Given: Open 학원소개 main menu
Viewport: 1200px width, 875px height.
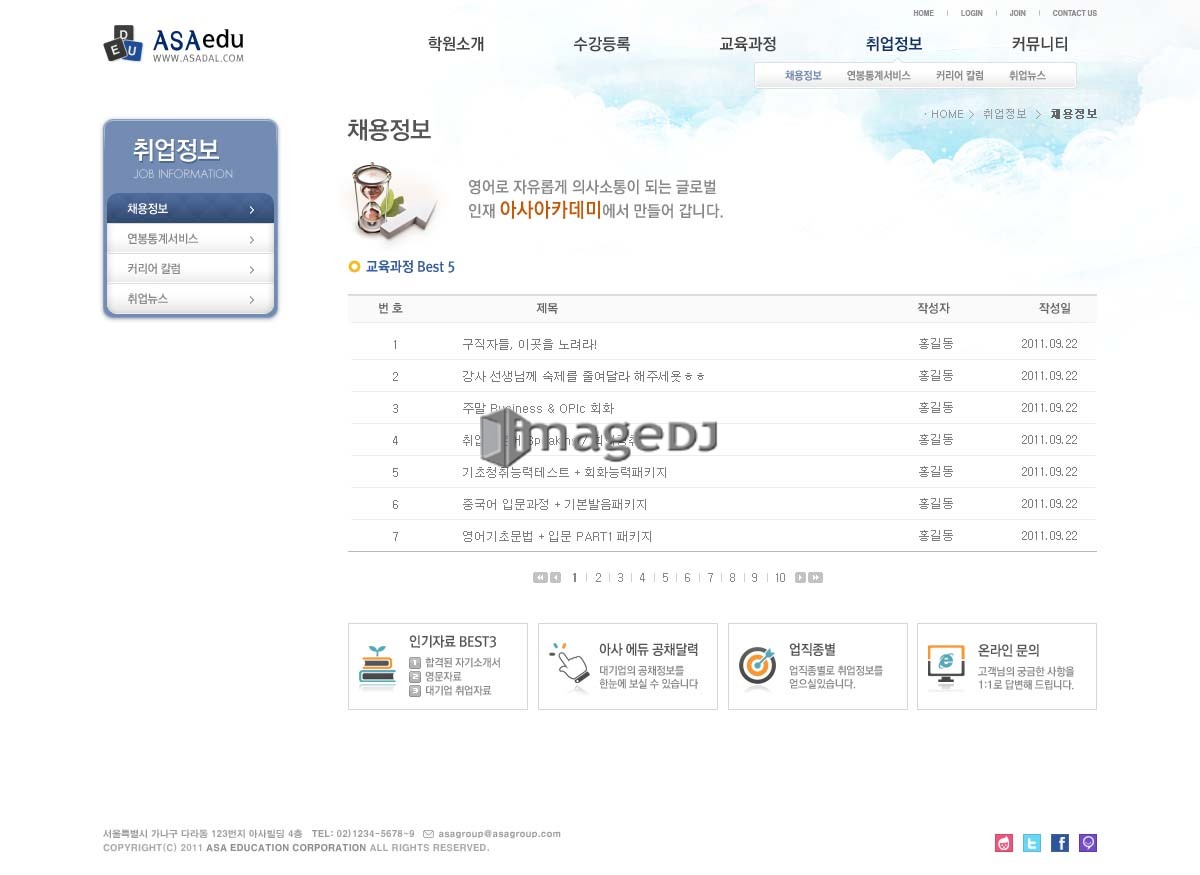Looking at the screenshot, I should pos(456,44).
